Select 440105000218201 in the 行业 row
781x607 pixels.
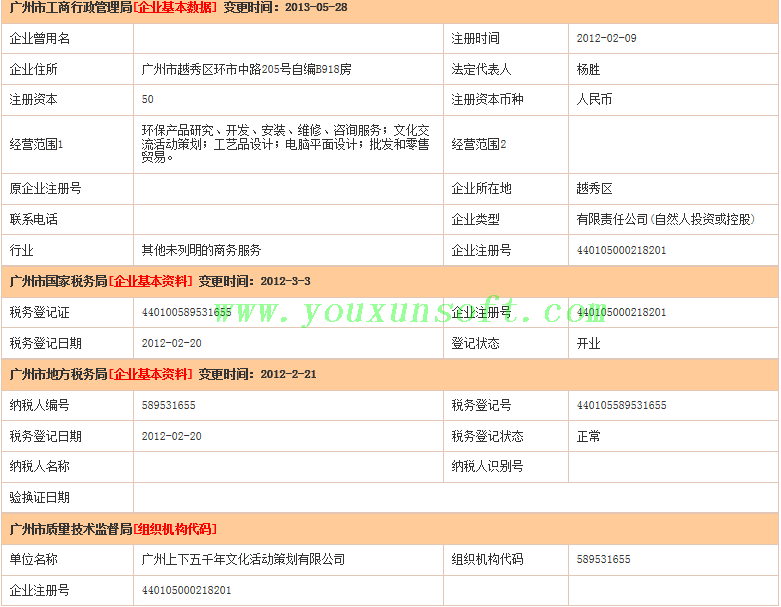[621, 250]
